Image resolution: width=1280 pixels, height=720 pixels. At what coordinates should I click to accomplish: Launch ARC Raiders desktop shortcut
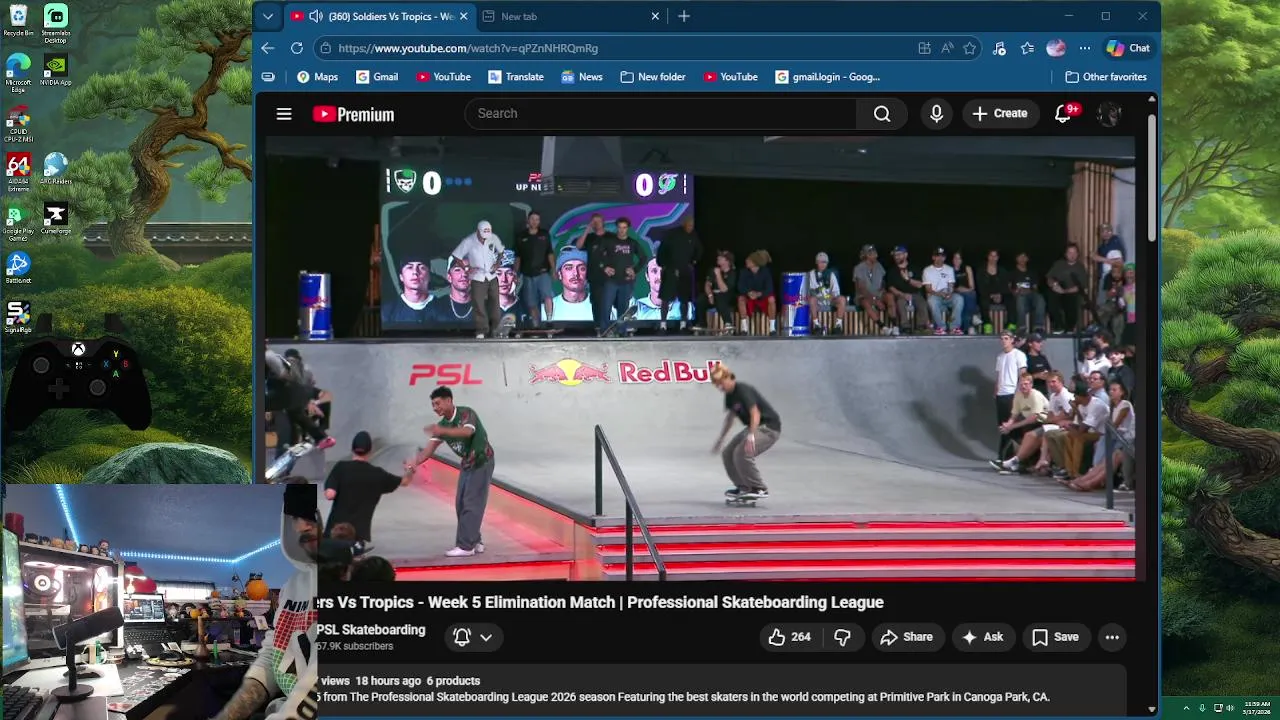56,168
